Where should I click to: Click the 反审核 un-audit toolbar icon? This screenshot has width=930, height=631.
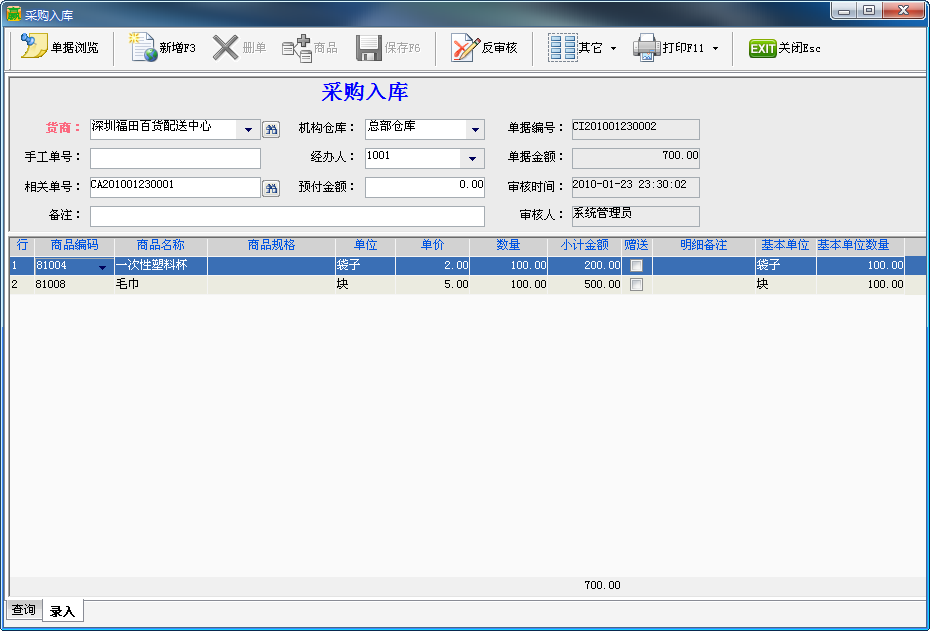point(466,48)
